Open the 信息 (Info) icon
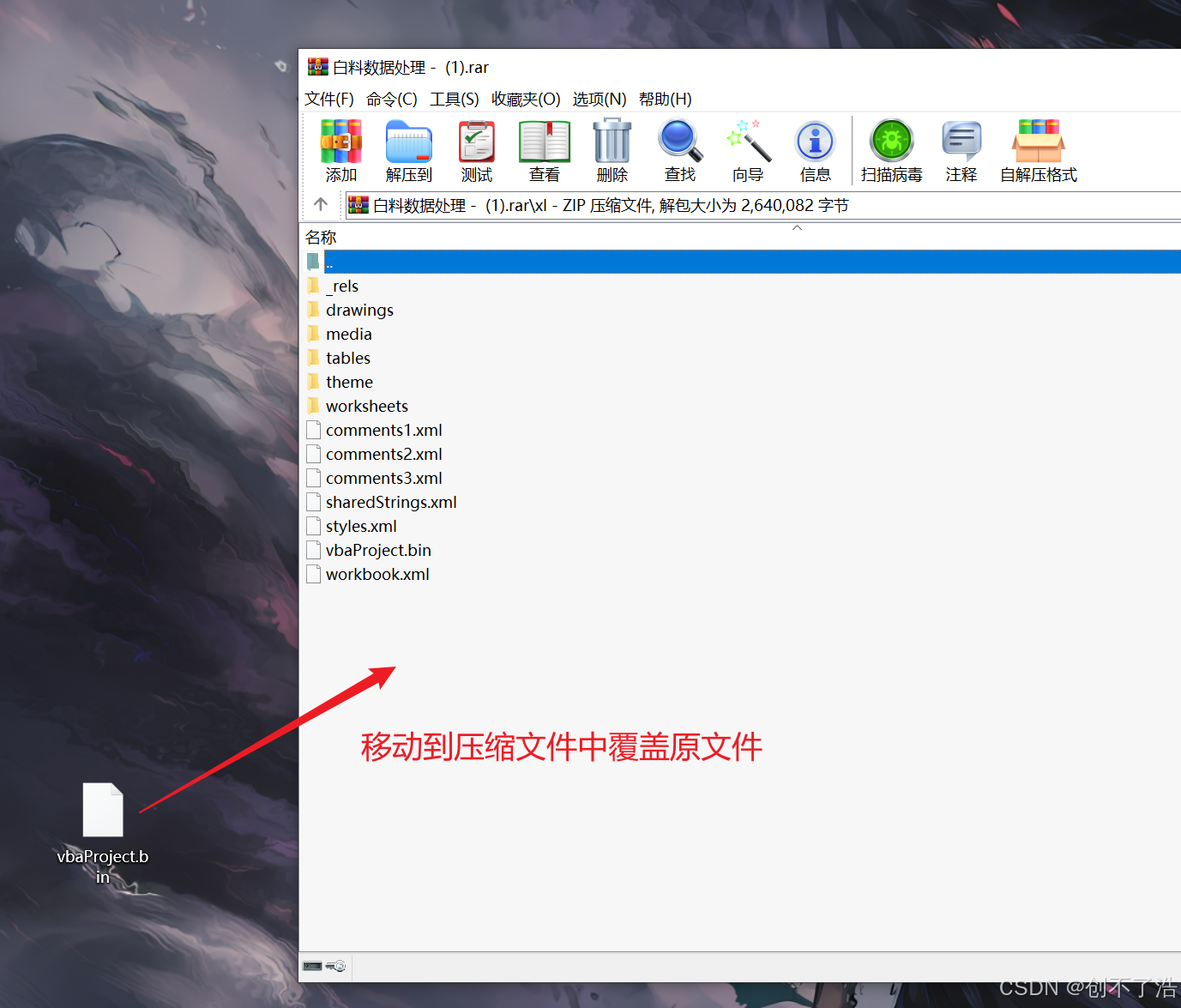 click(815, 142)
